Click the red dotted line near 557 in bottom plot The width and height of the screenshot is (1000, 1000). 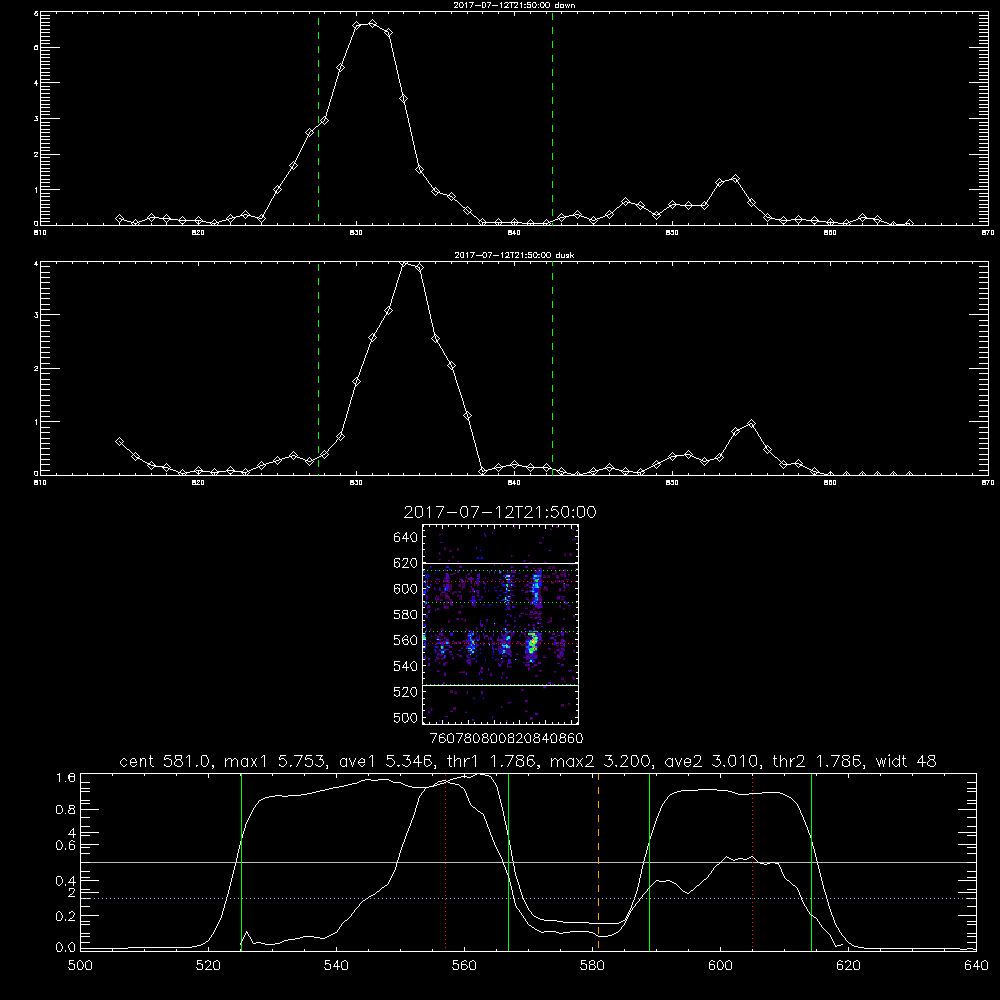(x=446, y=862)
